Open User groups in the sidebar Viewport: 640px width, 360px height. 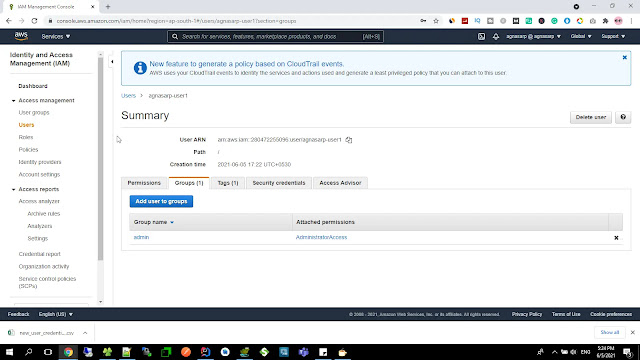pyautogui.click(x=34, y=112)
